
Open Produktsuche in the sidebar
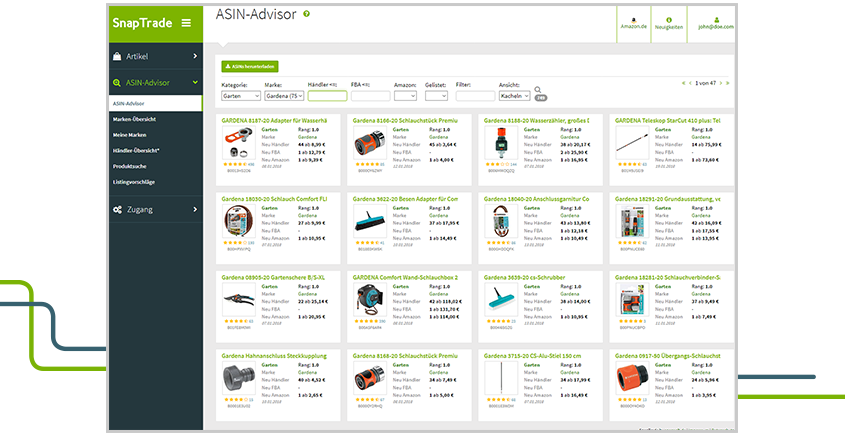click(x=129, y=166)
